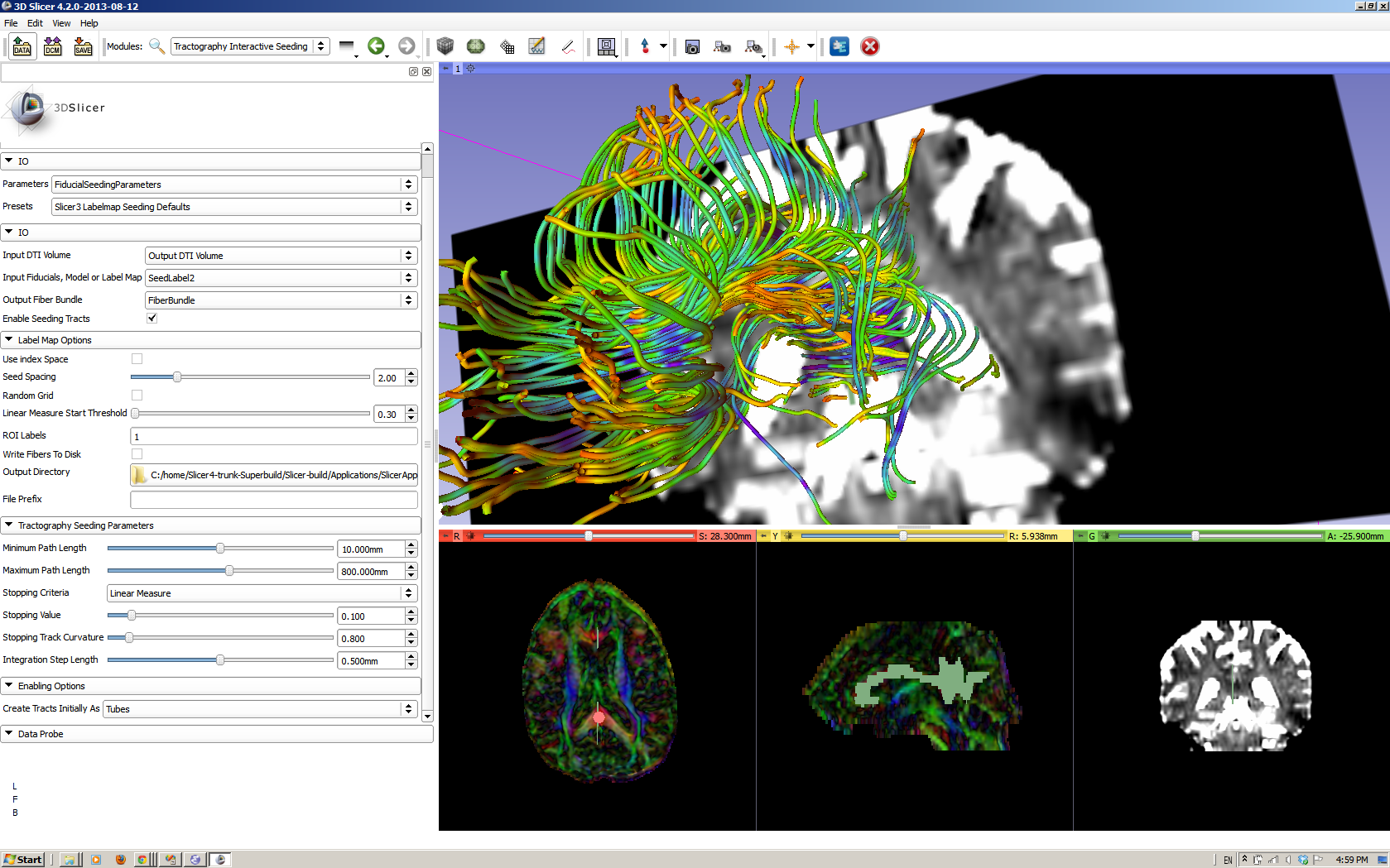Image resolution: width=1390 pixels, height=868 pixels.
Task: Uncheck Enable Seeding Tracts checkbox
Action: 152,319
